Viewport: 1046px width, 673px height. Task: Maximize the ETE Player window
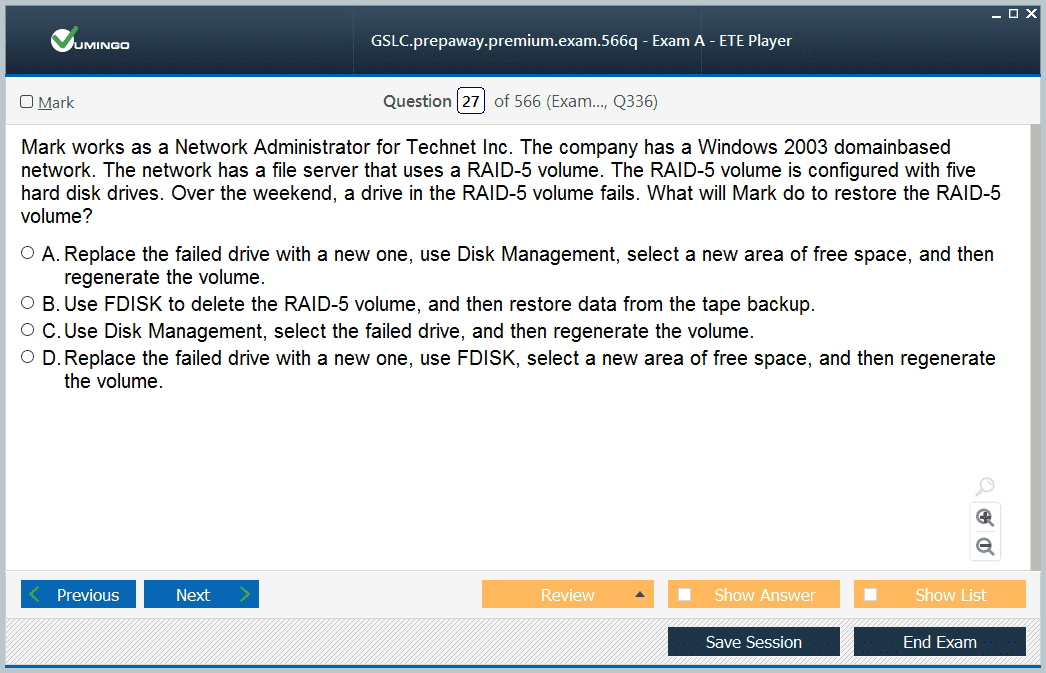point(1013,13)
